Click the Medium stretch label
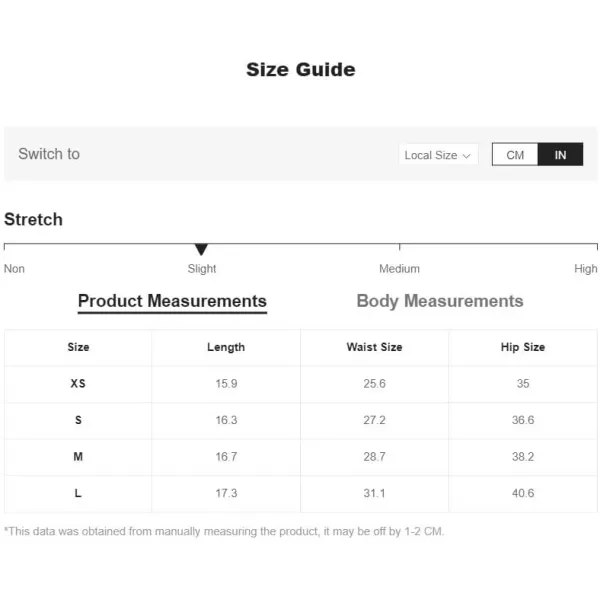This screenshot has width=600, height=600. coord(399,269)
